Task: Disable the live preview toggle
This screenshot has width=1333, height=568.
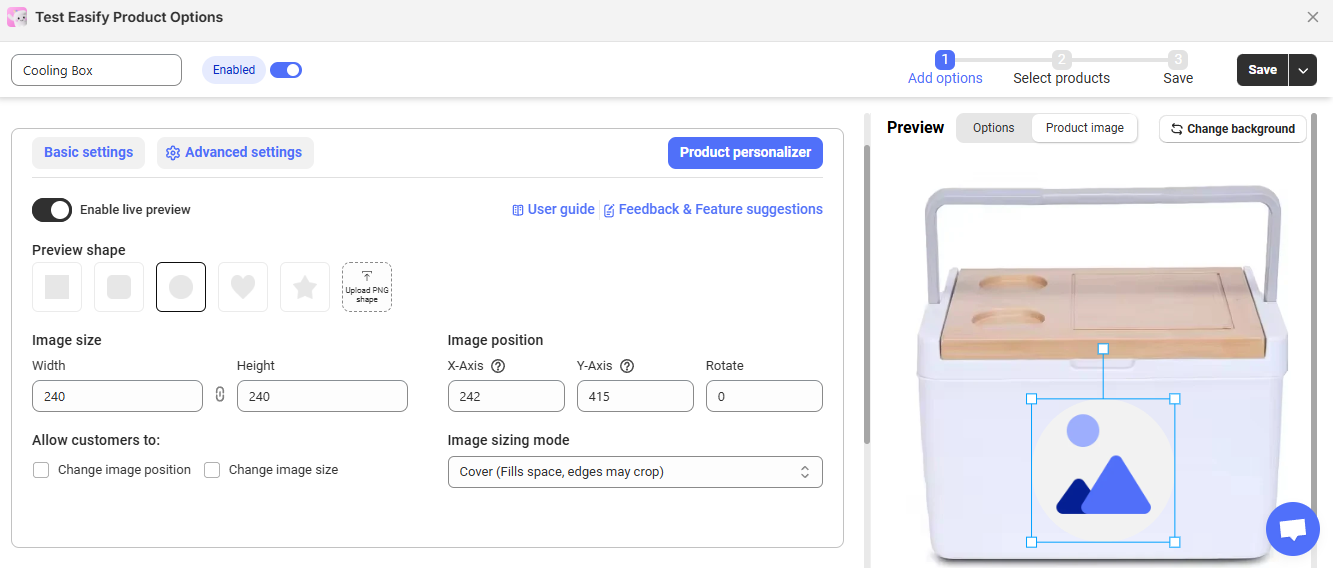Action: point(52,210)
